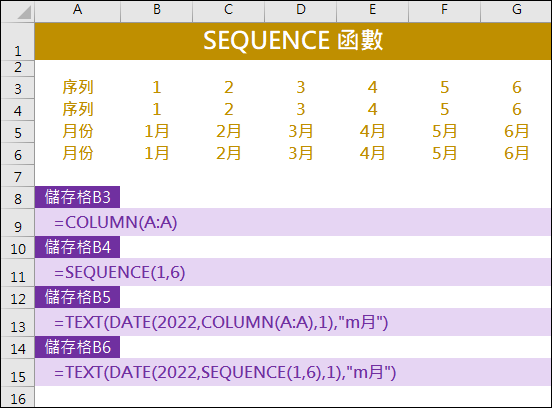Screen dimensions: 552x408
Task: Click cell D4 containing 3
Action: point(300,109)
